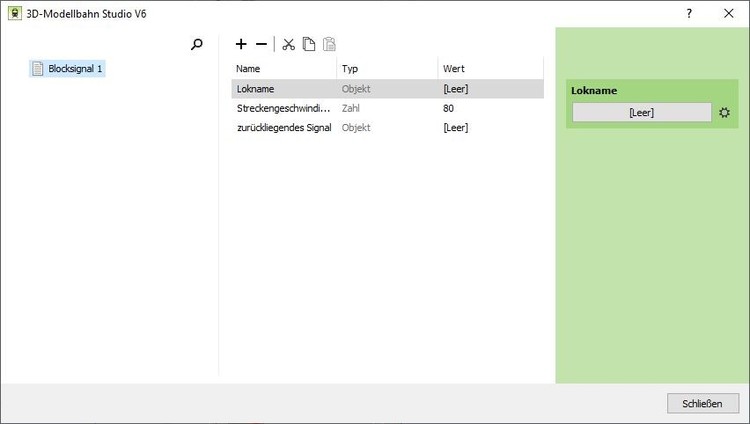Click the Blocksignal 1 document icon
The height and width of the screenshot is (424, 750).
coord(38,69)
